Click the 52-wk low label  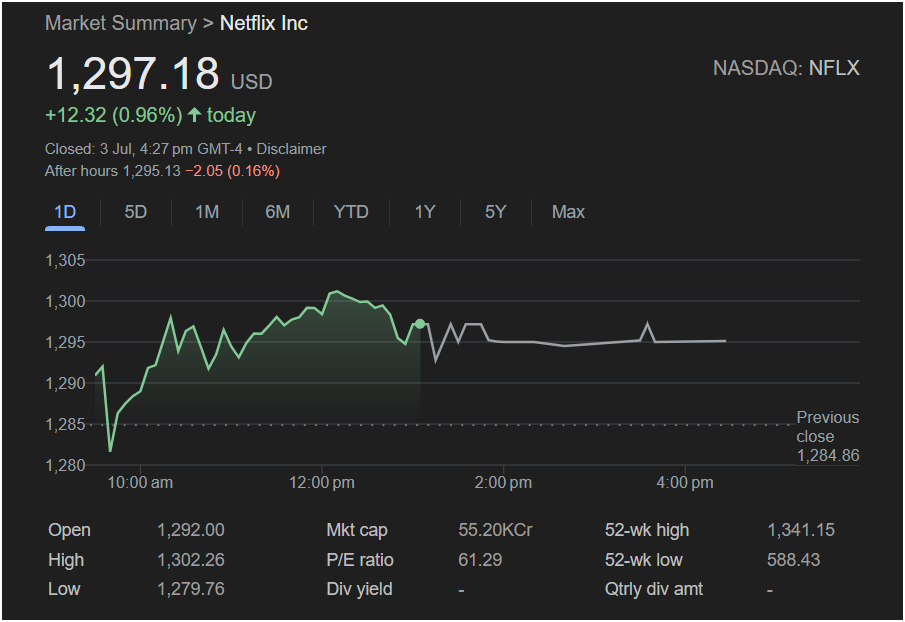click(x=644, y=560)
